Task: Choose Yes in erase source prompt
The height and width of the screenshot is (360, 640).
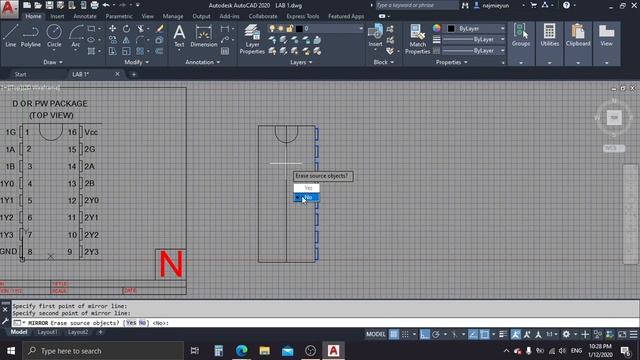Action: coord(307,188)
